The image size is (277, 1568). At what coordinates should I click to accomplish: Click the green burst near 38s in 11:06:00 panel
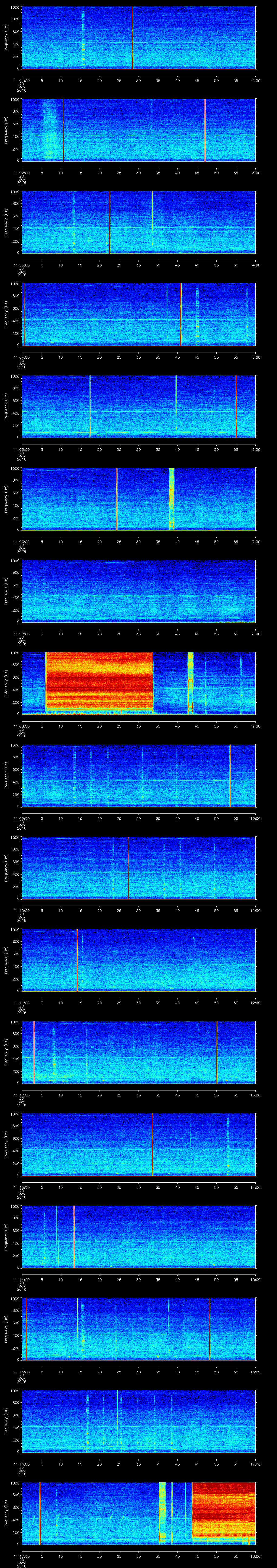coord(172,499)
